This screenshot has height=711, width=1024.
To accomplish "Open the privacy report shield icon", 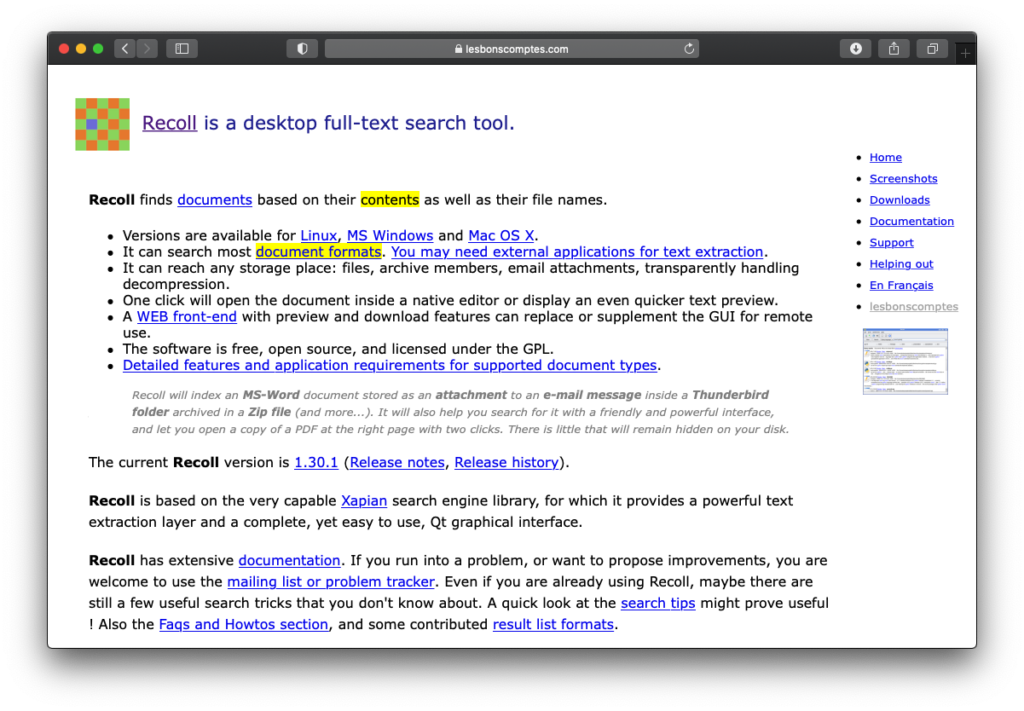I will tap(302, 48).
